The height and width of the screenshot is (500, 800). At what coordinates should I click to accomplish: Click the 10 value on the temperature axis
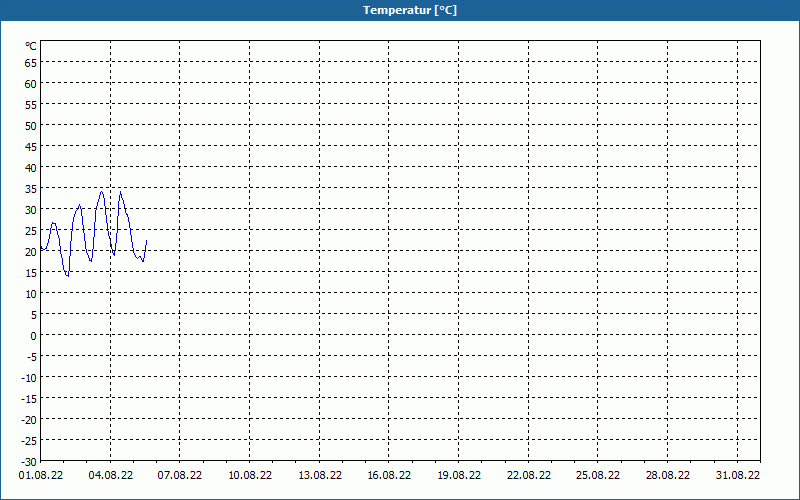coord(31,294)
